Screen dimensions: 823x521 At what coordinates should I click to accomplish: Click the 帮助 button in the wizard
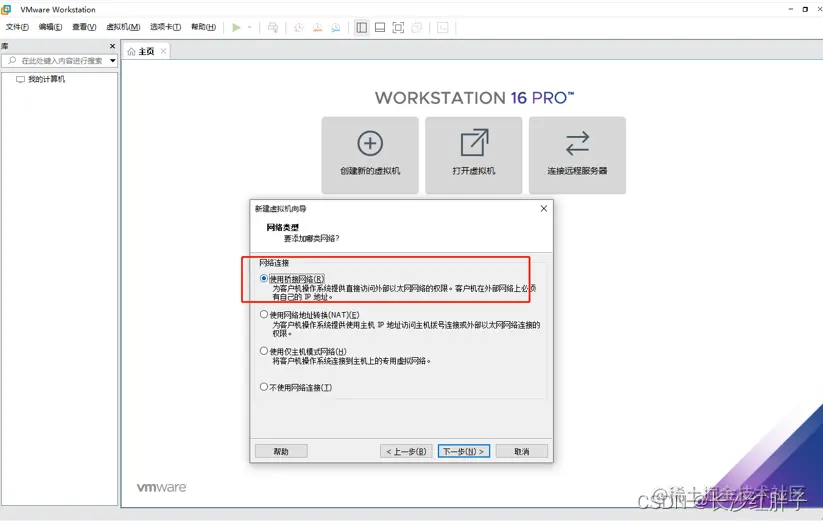coord(281,451)
